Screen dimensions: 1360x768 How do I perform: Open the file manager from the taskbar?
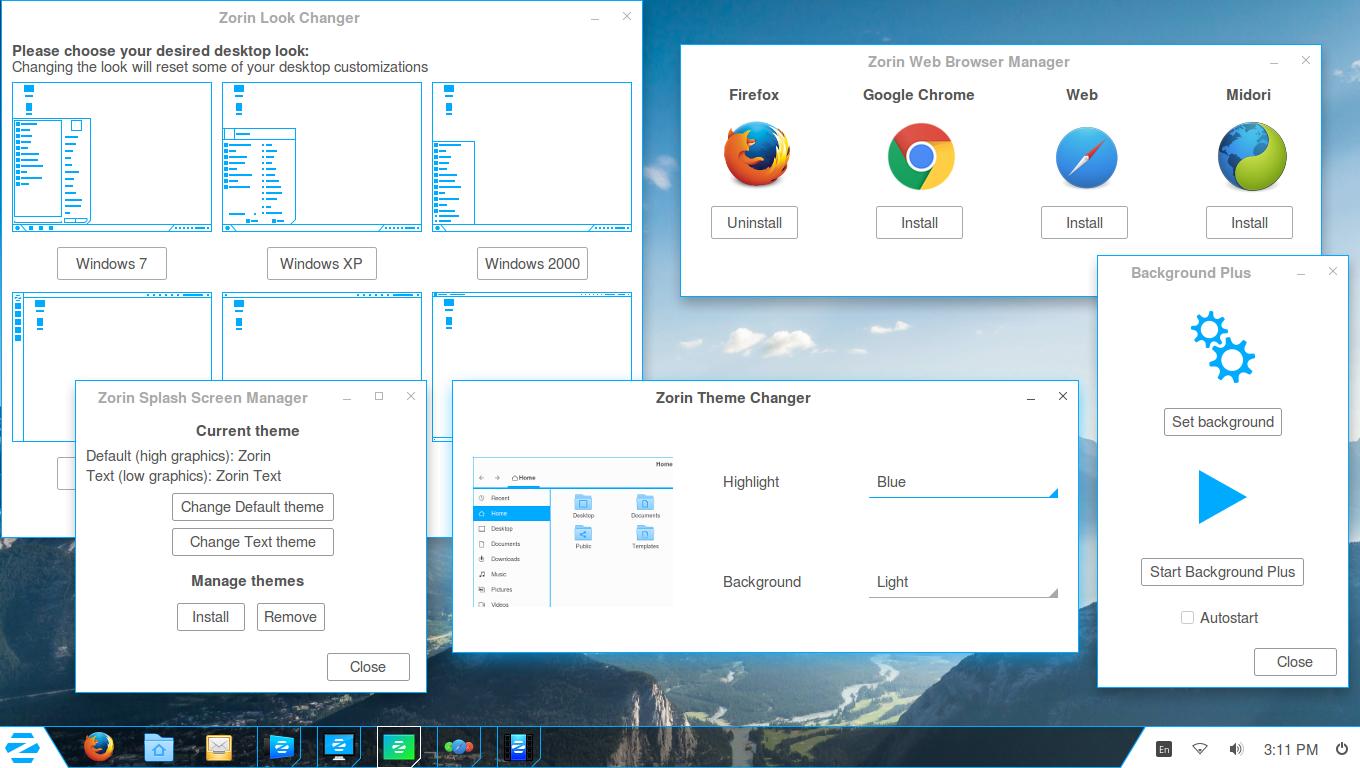[x=158, y=747]
